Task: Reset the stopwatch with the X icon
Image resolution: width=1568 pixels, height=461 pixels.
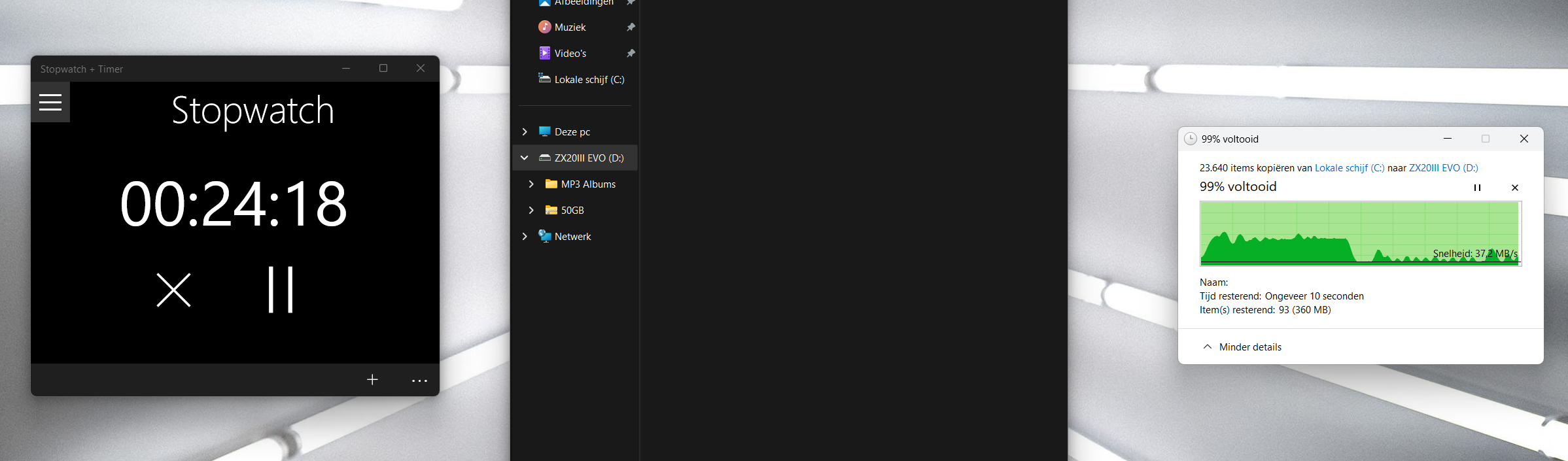Action: pyautogui.click(x=174, y=290)
